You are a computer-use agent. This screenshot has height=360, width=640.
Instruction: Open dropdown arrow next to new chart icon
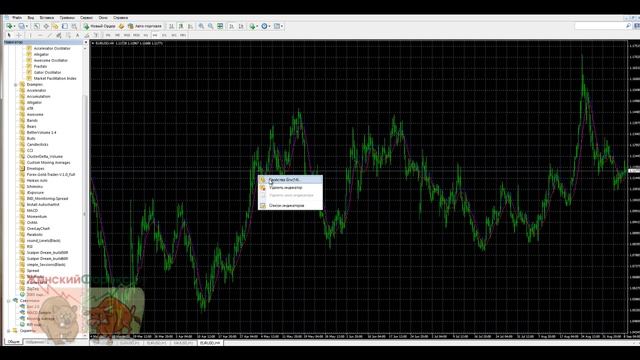(14, 26)
